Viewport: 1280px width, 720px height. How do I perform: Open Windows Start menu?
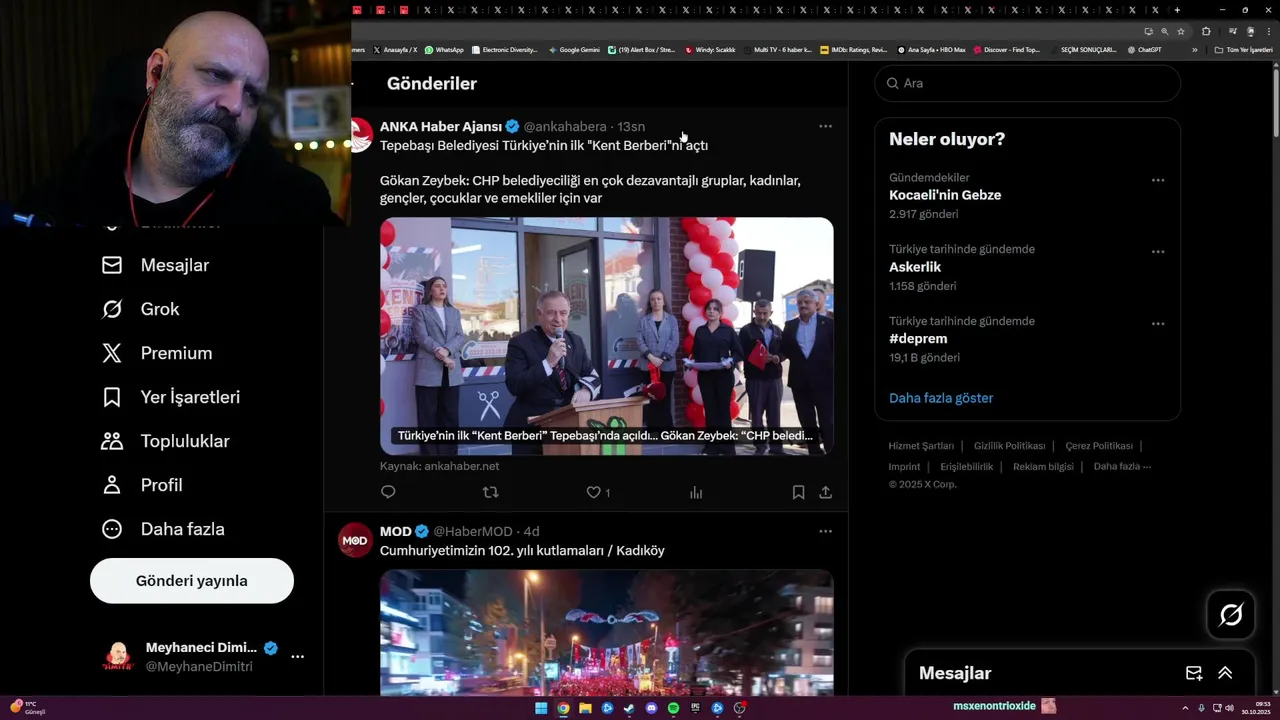[x=541, y=708]
